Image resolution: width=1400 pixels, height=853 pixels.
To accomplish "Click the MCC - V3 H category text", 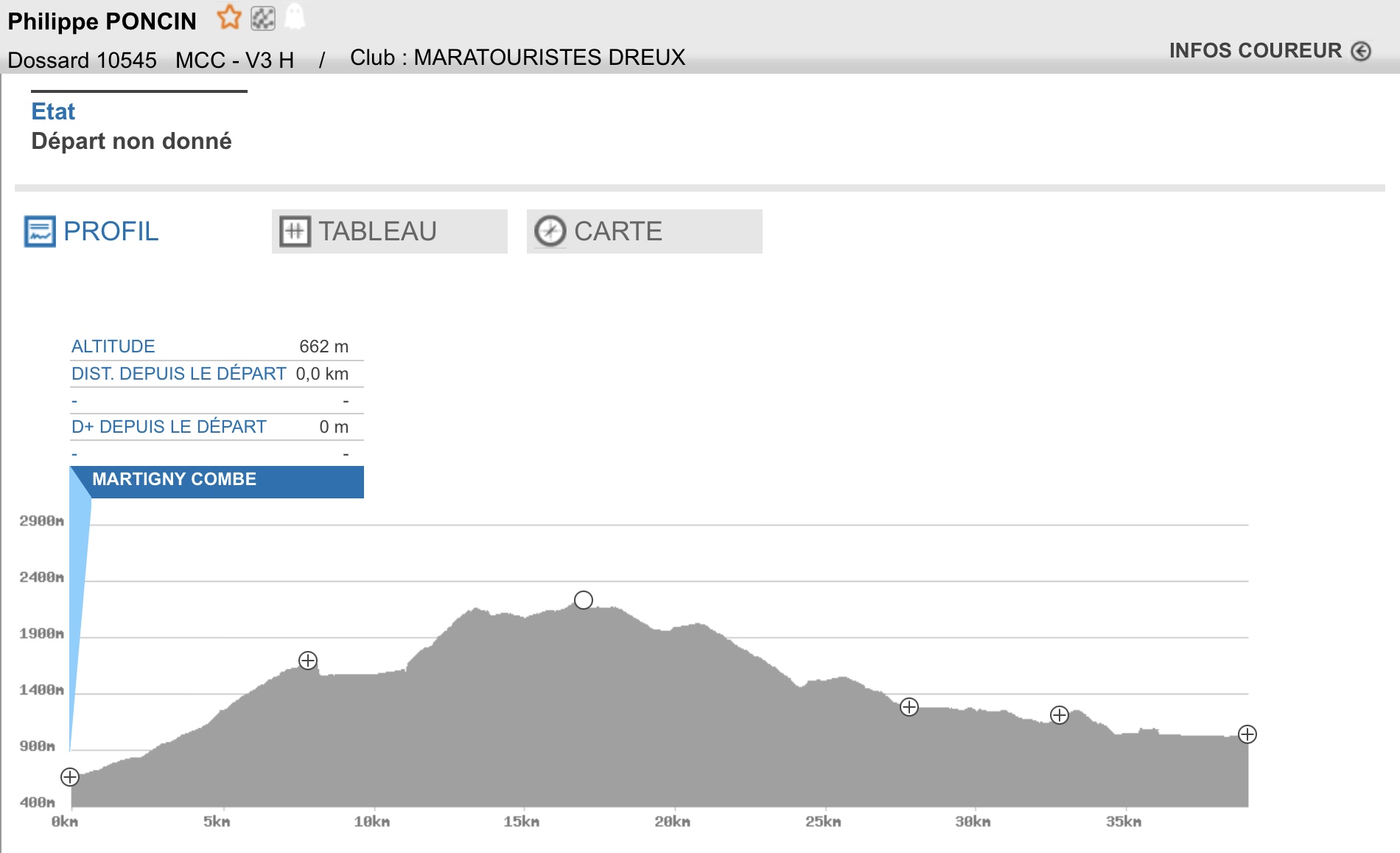I will [x=234, y=60].
